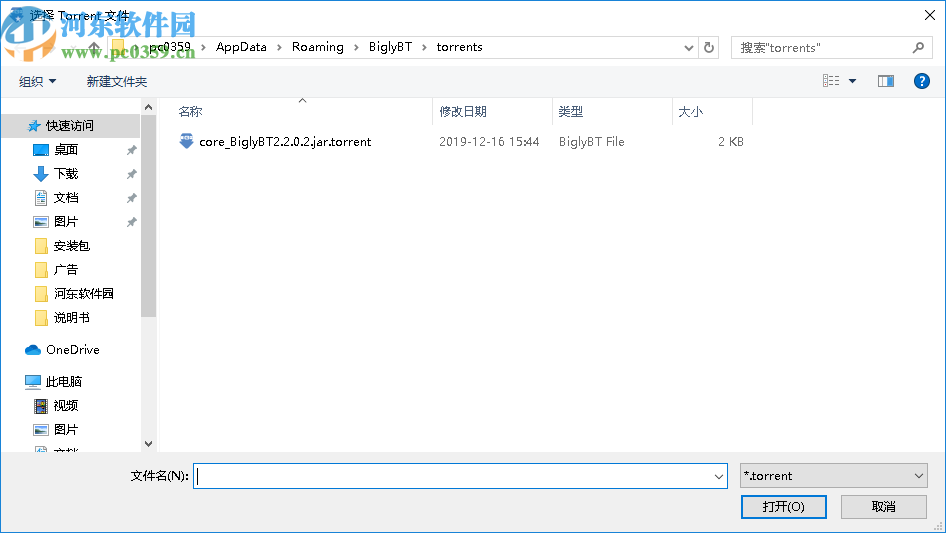This screenshot has height=533, width=946.
Task: Open the 组织 (Organize) menu
Action: pos(37,81)
